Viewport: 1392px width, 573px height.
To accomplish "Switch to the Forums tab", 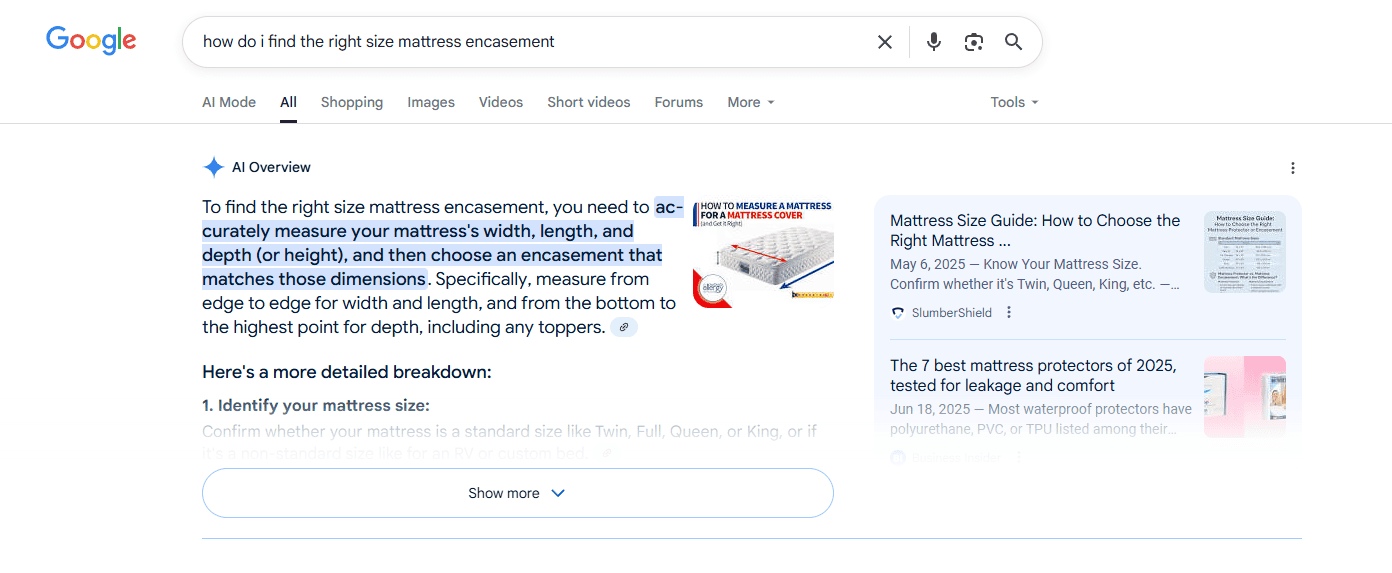I will pos(679,102).
